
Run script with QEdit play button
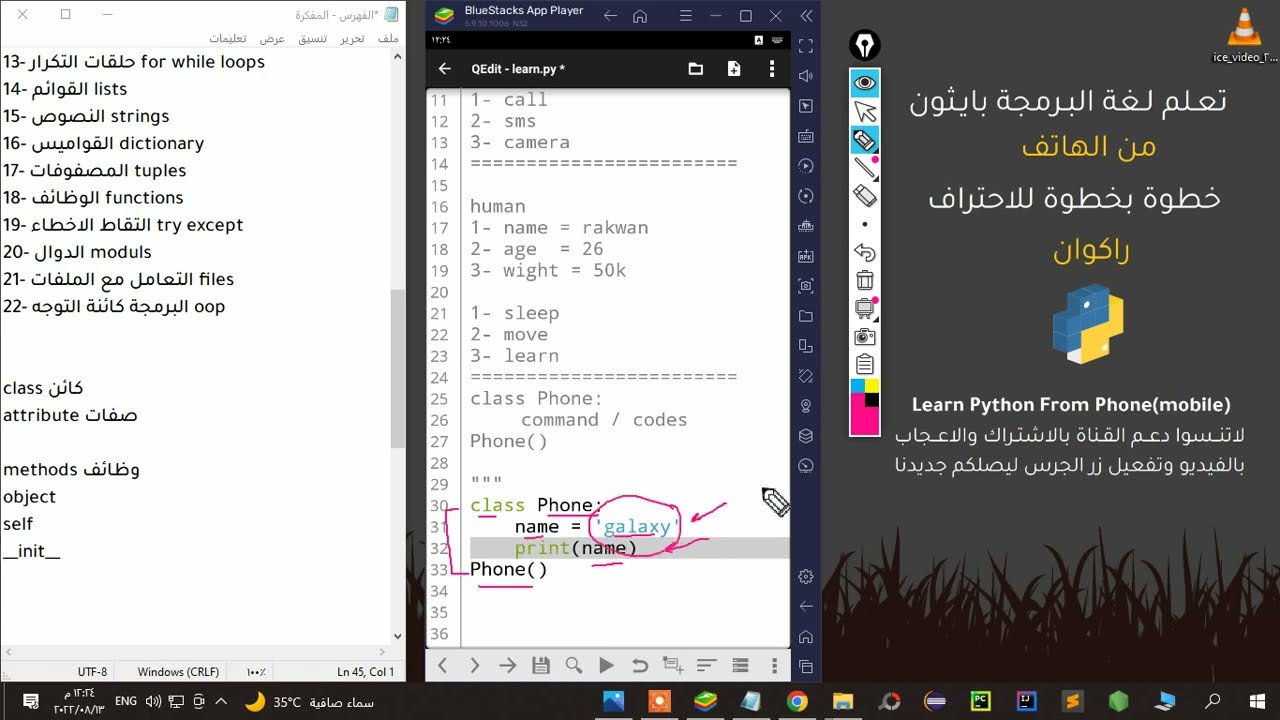coord(606,665)
